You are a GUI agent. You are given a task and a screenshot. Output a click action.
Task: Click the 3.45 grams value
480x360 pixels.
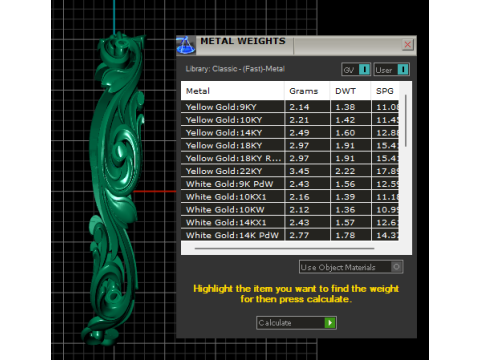[x=299, y=171]
